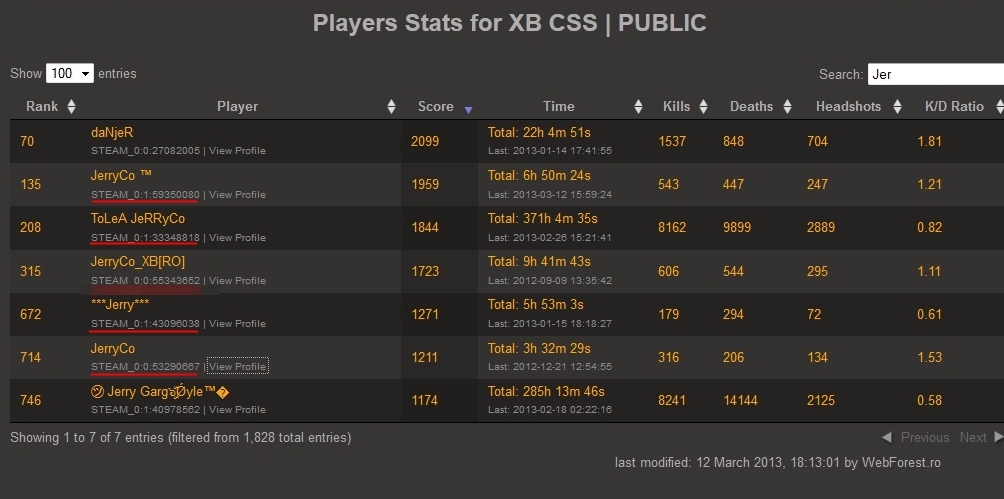Sort table by Rank column arrows
This screenshot has height=499, width=1004.
tap(72, 107)
